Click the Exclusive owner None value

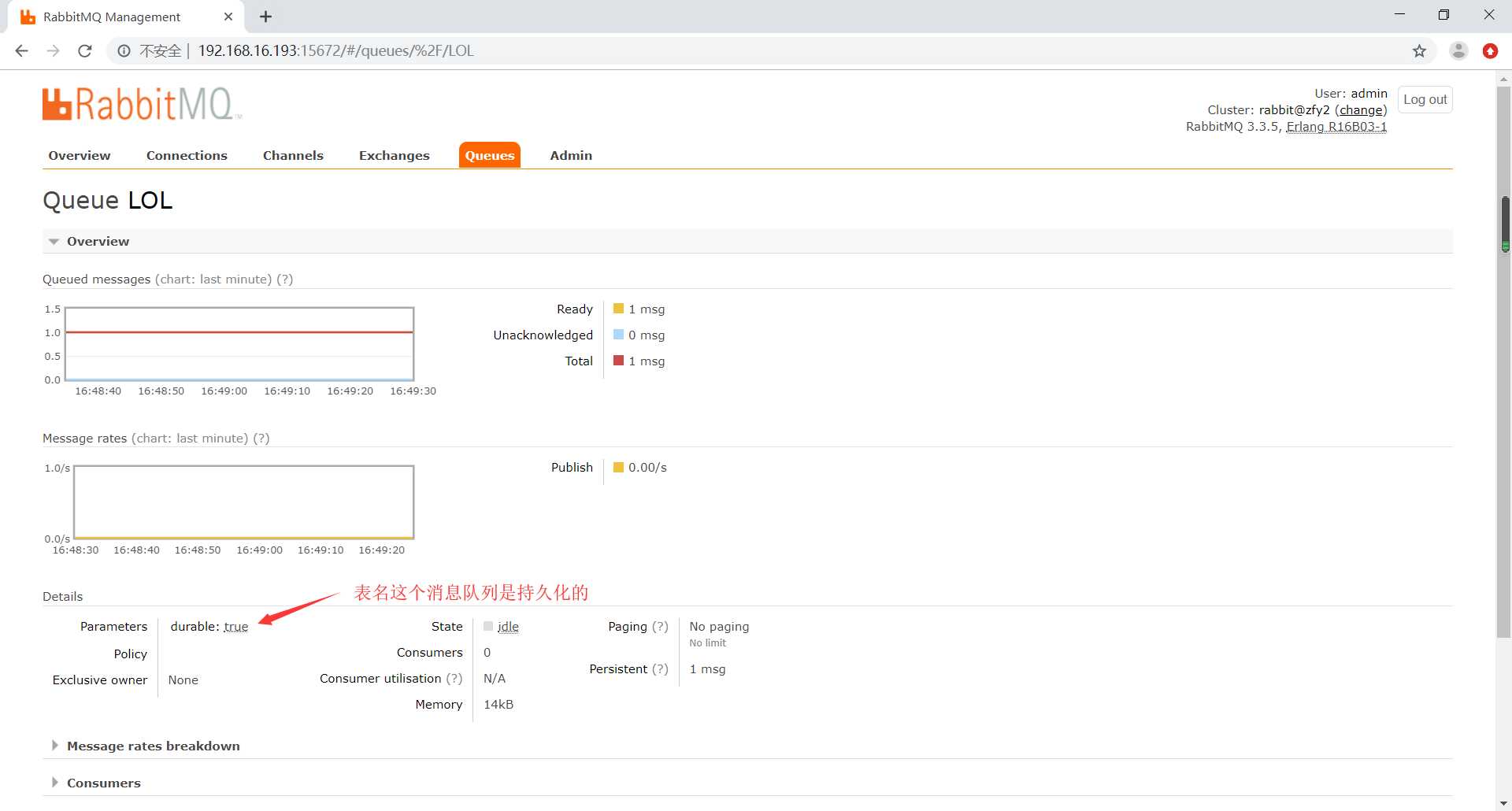pyautogui.click(x=183, y=680)
